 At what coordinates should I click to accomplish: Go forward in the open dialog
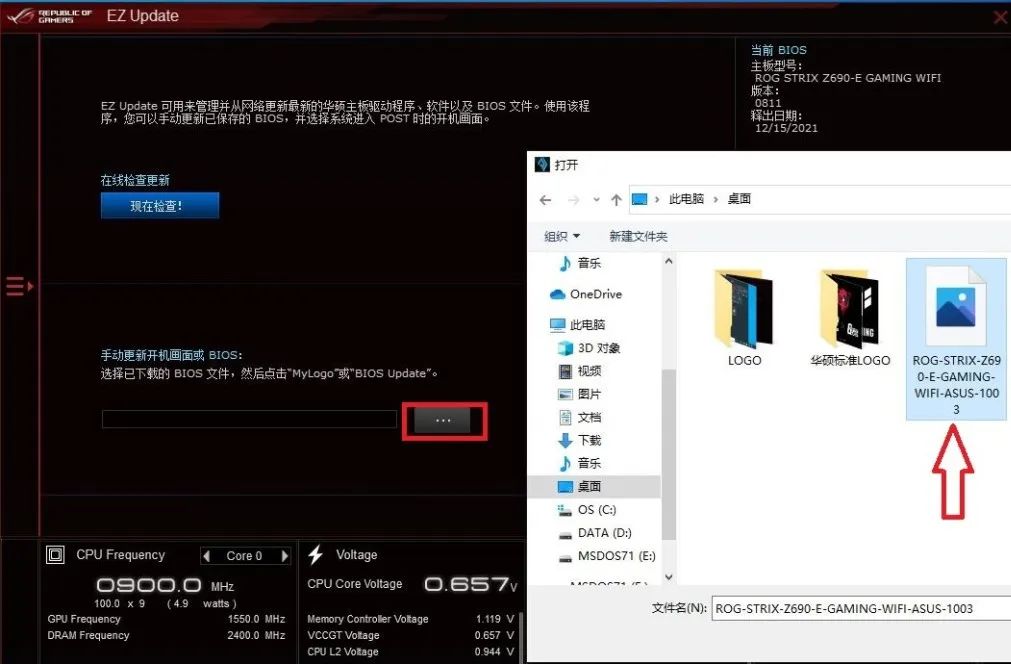[x=573, y=200]
